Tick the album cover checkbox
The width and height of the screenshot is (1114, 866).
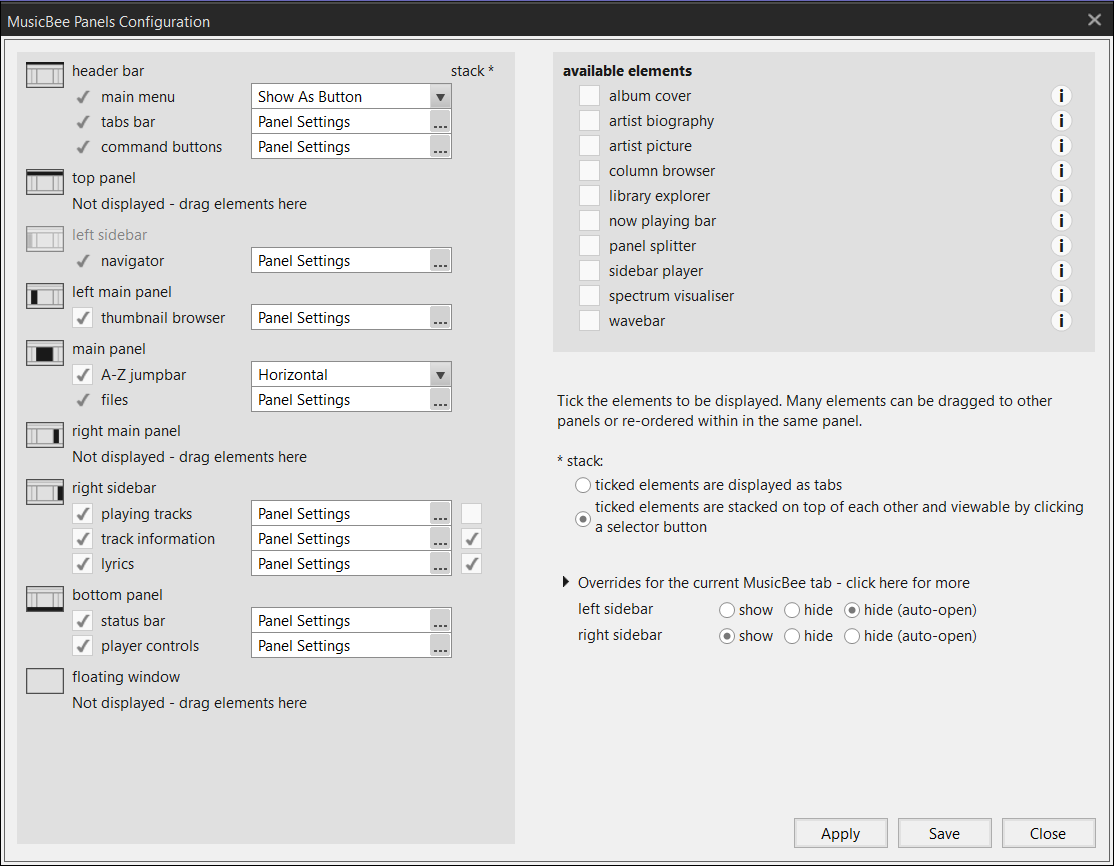(589, 96)
